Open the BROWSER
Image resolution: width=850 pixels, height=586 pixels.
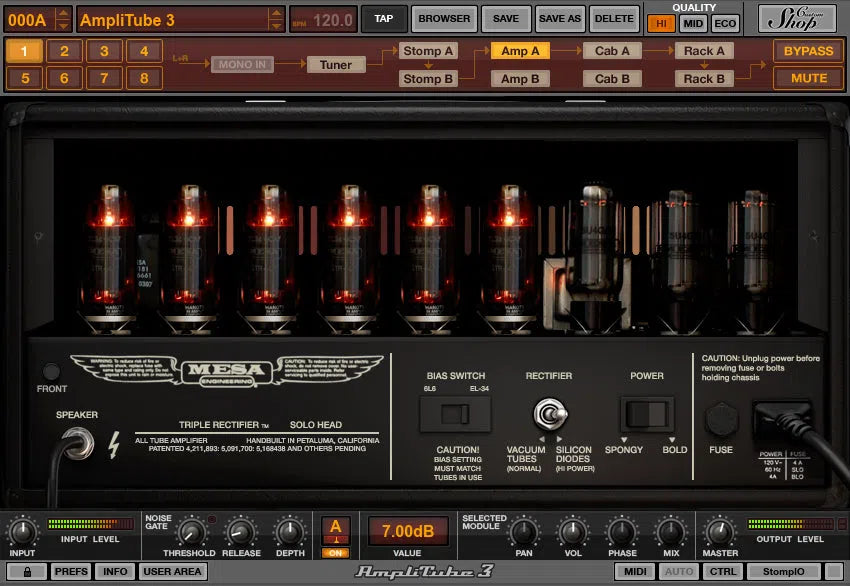coord(443,17)
